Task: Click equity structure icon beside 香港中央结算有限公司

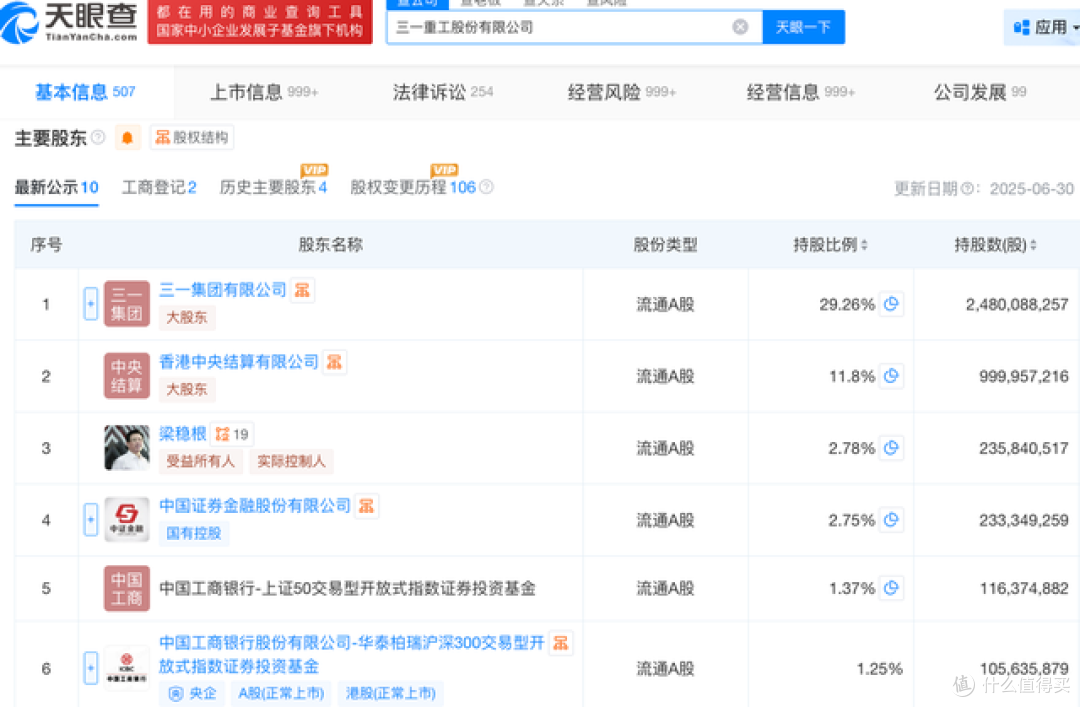Action: pos(334,362)
